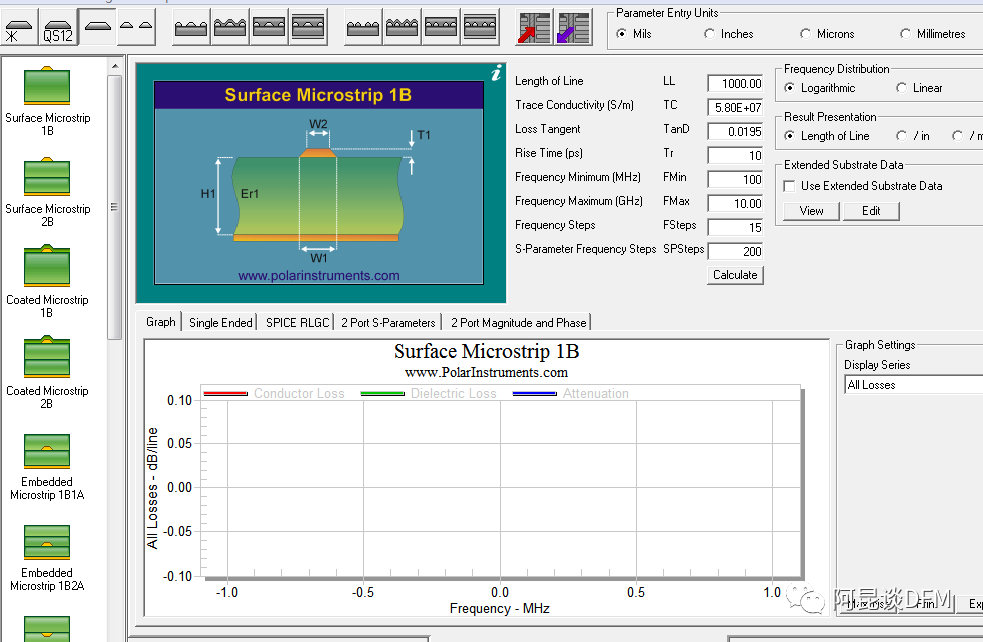Enable Use Extended Substrate Data checkbox
Screen dimensions: 983x642
790,186
